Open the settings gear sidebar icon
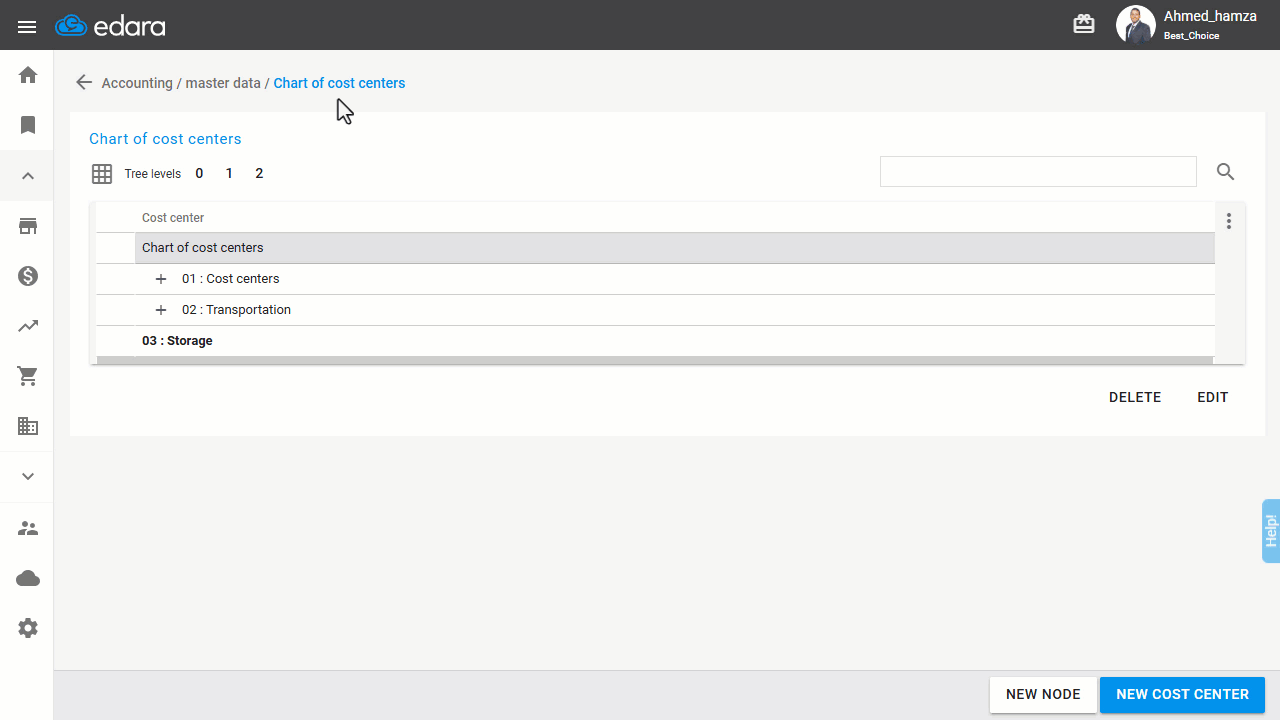Viewport: 1280px width, 720px height. click(x=28, y=628)
